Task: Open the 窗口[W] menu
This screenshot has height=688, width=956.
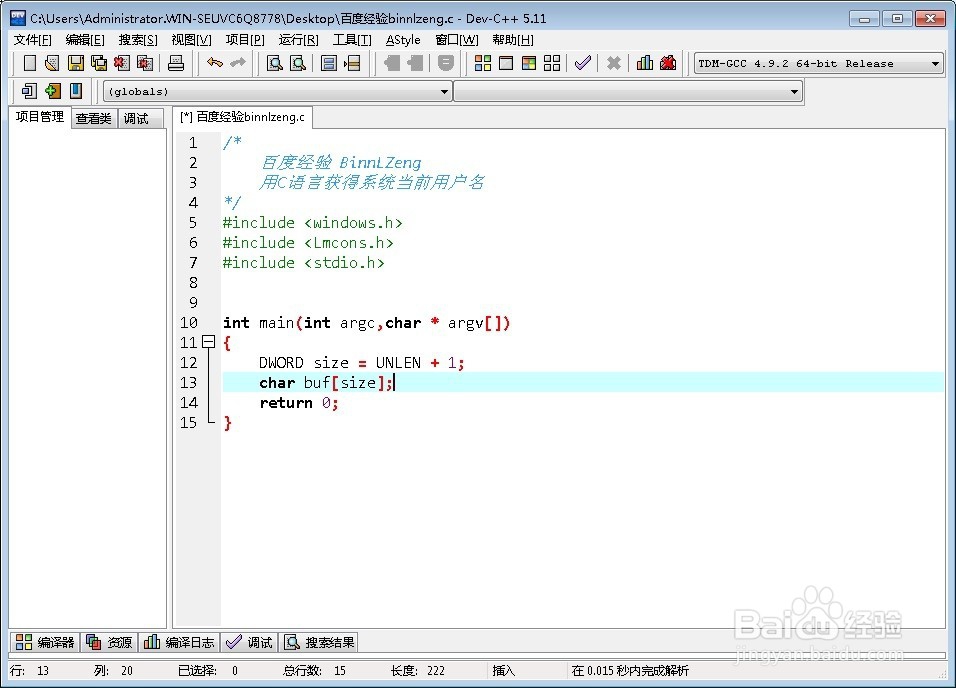Action: (x=457, y=40)
